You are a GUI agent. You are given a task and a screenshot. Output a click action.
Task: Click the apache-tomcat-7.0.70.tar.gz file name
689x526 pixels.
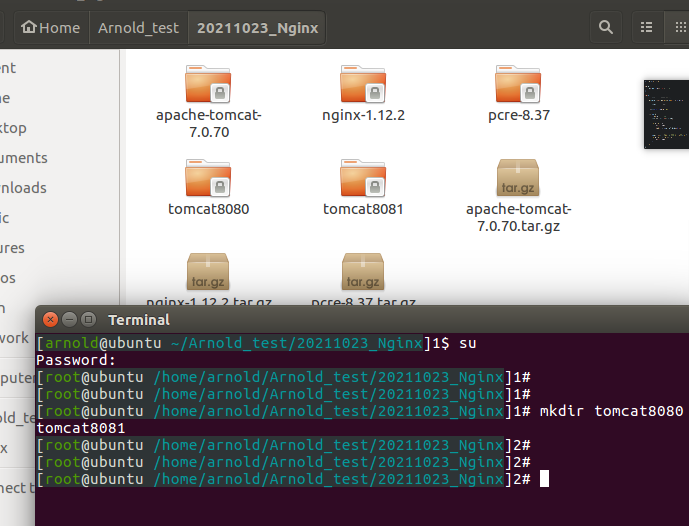pos(519,218)
